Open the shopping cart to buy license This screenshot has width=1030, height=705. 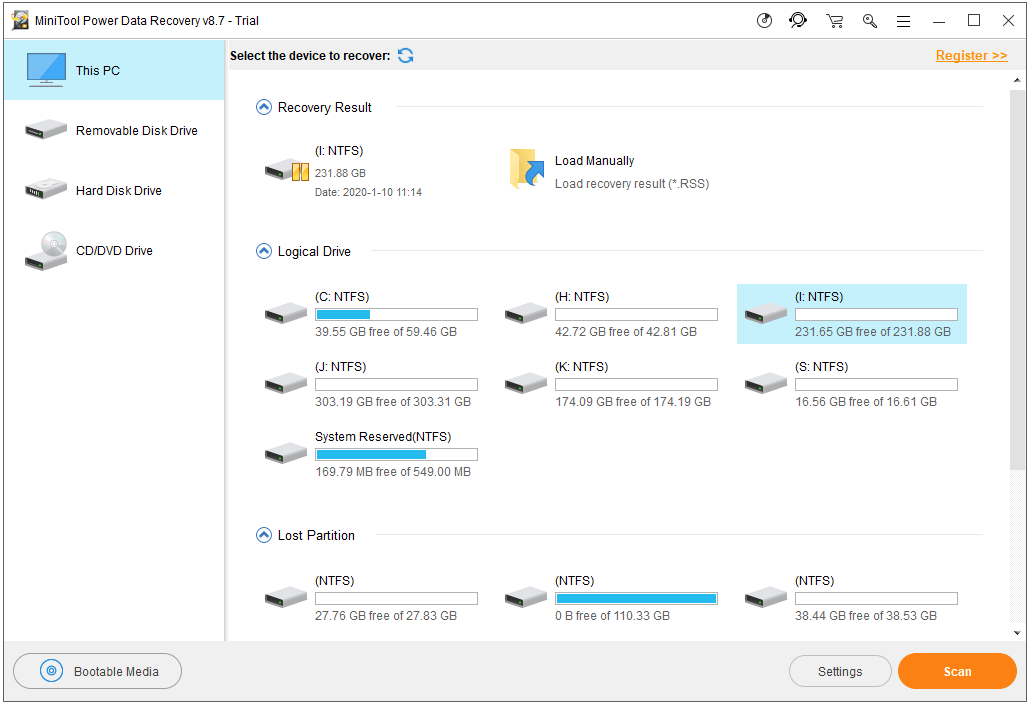833,20
